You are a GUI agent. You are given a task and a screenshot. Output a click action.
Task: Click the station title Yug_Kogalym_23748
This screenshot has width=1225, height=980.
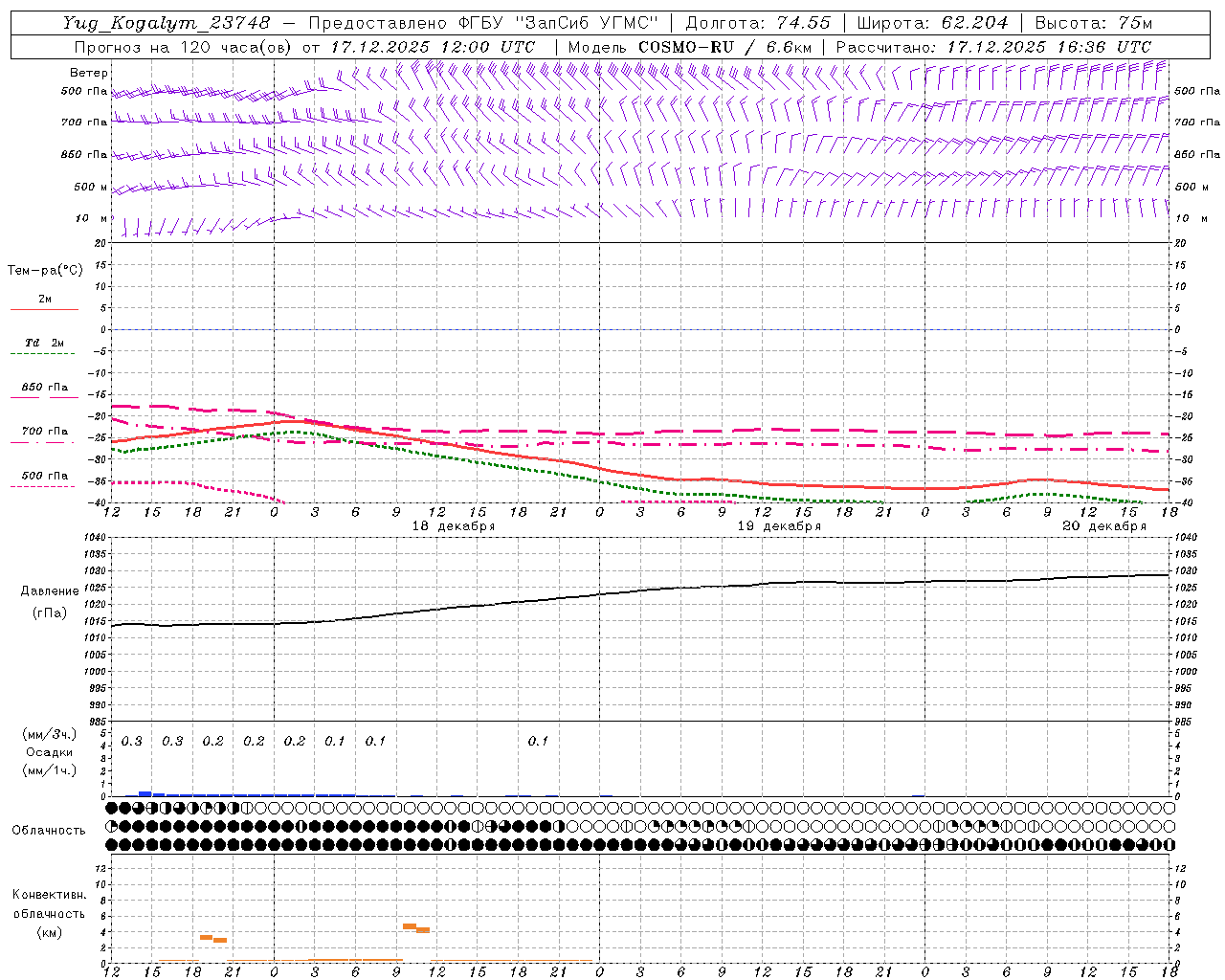(167, 23)
